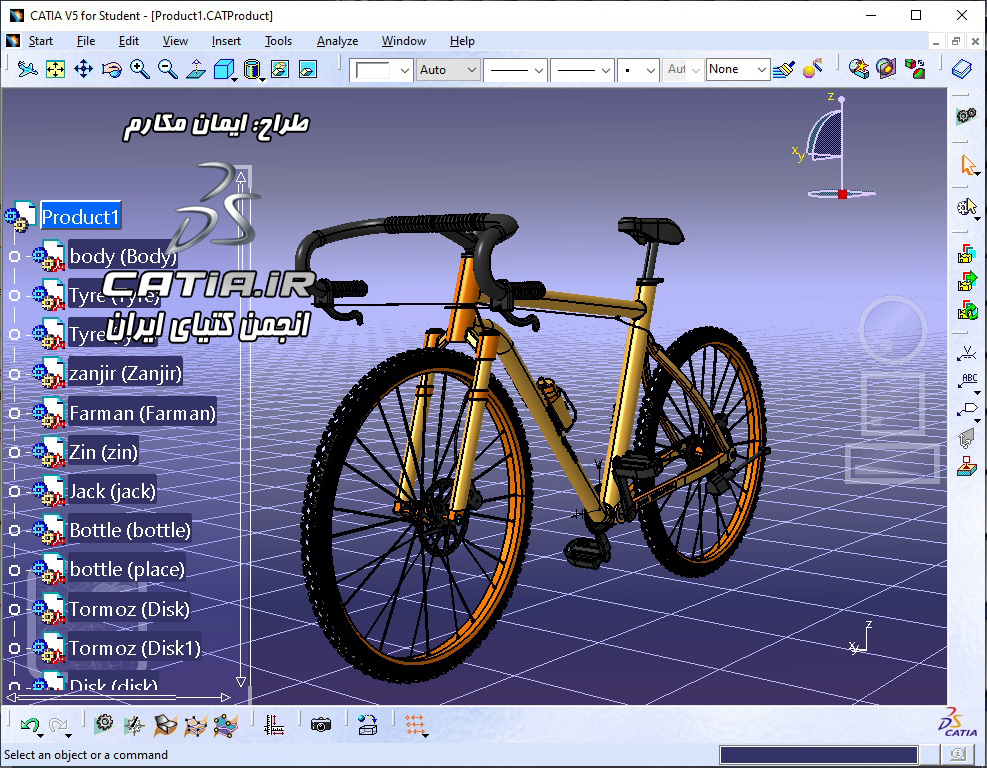
Task: Click the Capture camera icon
Action: 320,725
